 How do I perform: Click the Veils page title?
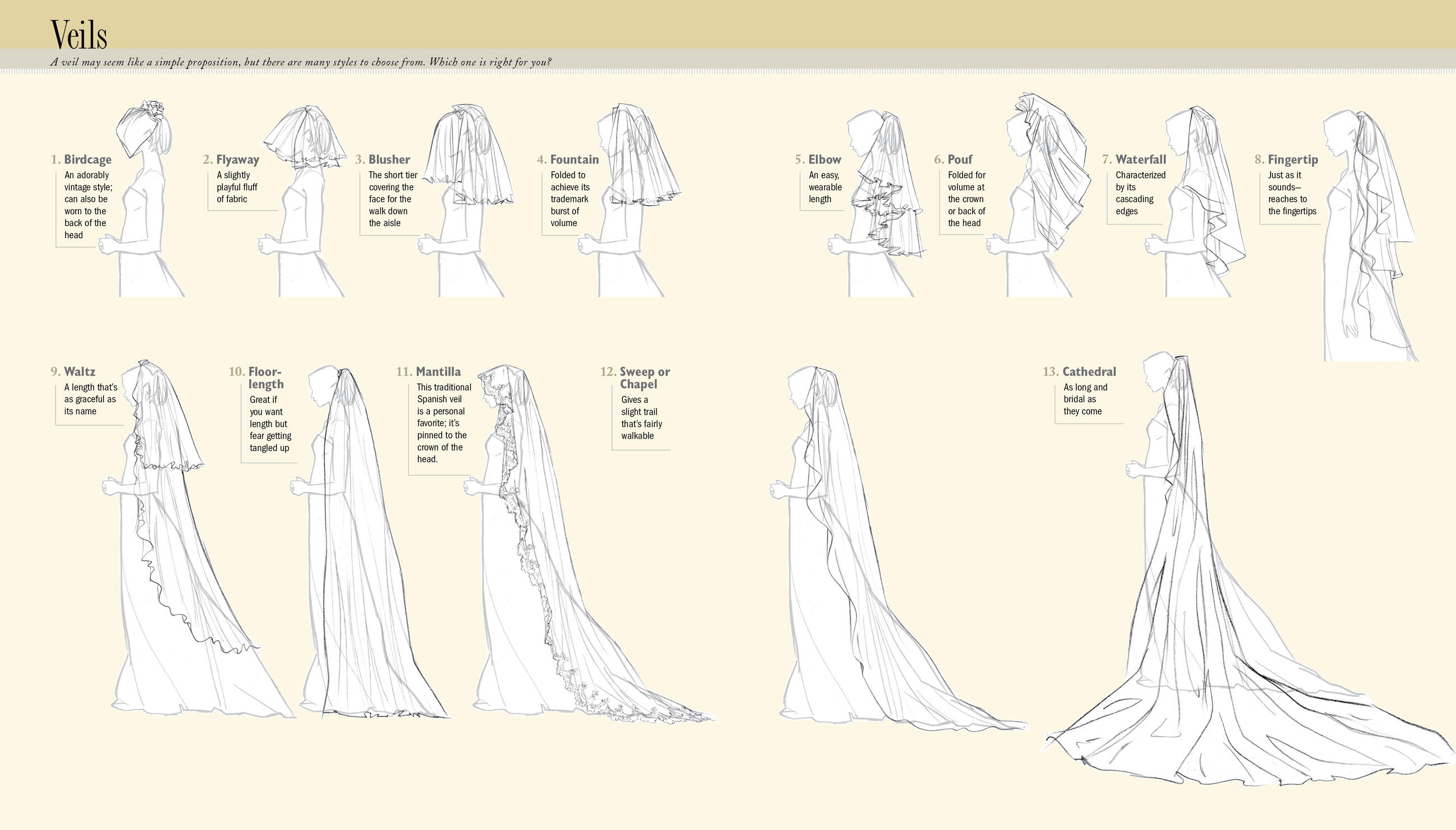click(x=79, y=34)
